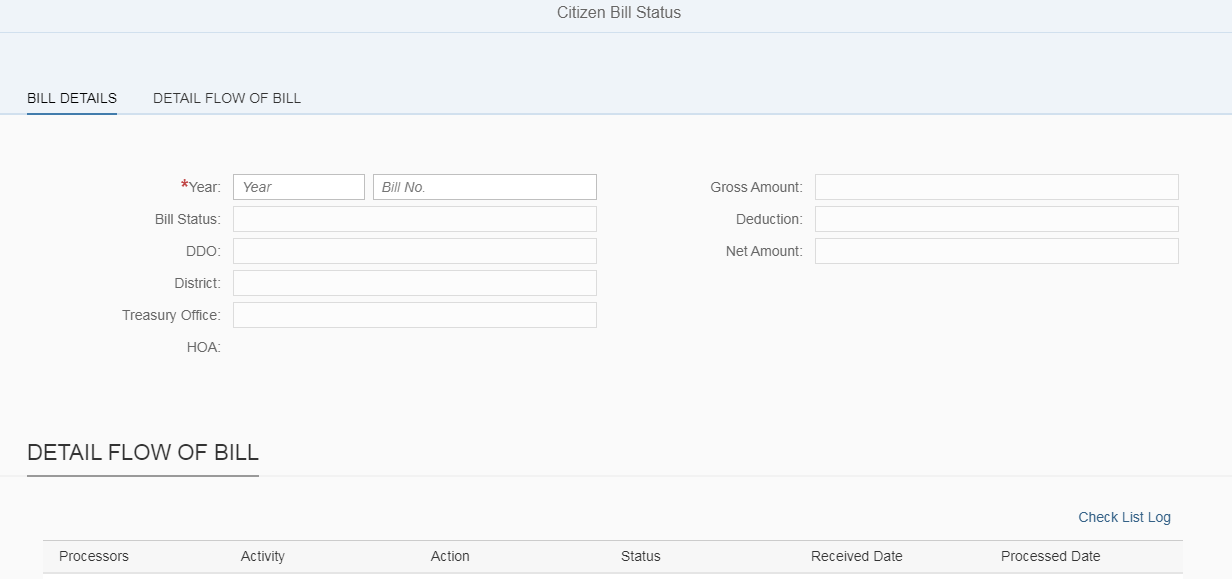1232x579 pixels.
Task: Click the Deduction field
Action: pyautogui.click(x=997, y=219)
